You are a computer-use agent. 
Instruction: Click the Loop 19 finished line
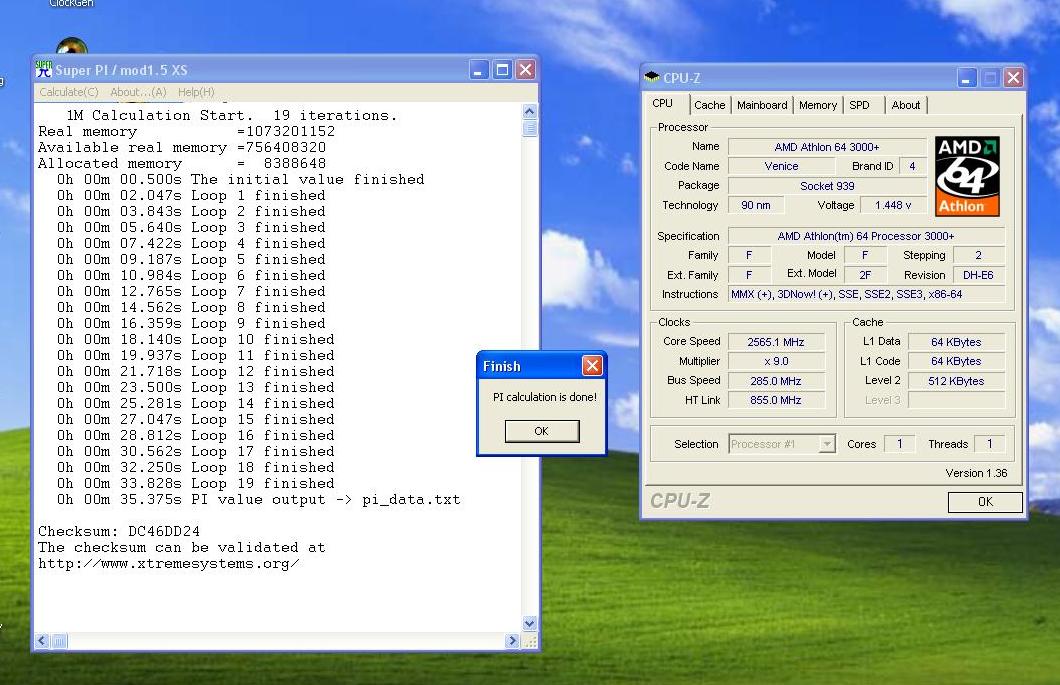pos(195,483)
